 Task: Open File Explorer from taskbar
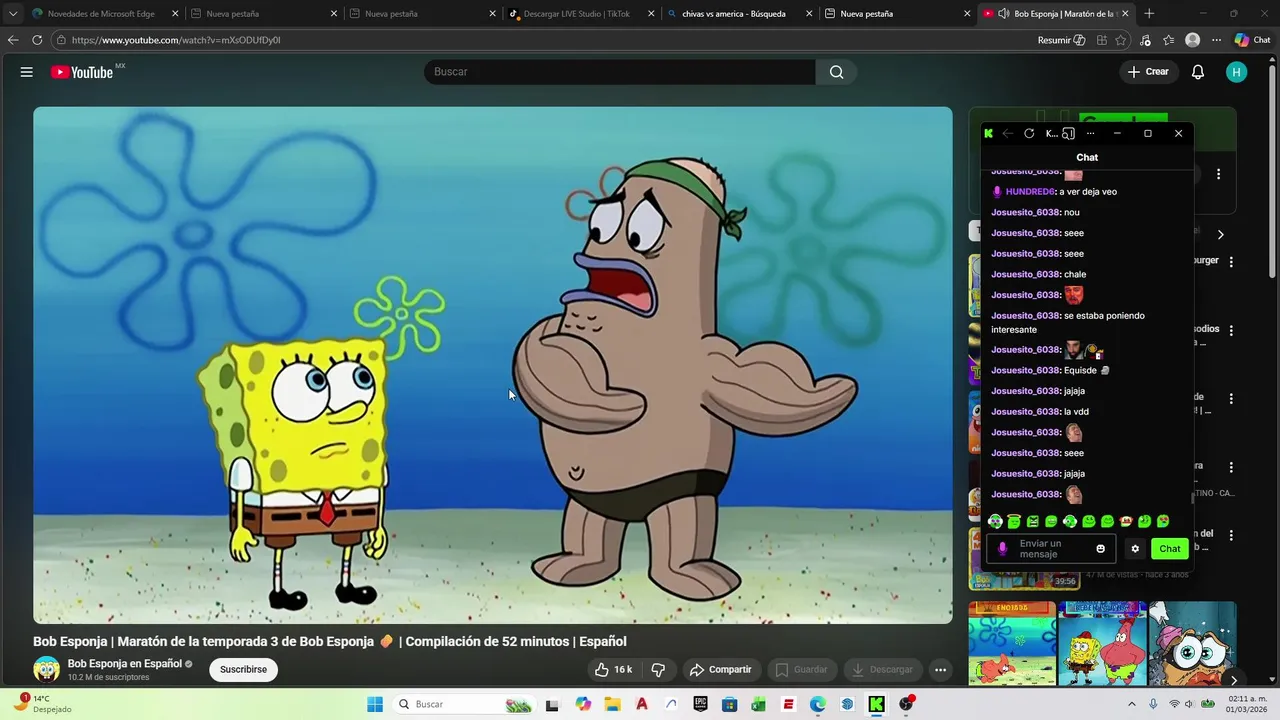pyautogui.click(x=612, y=704)
